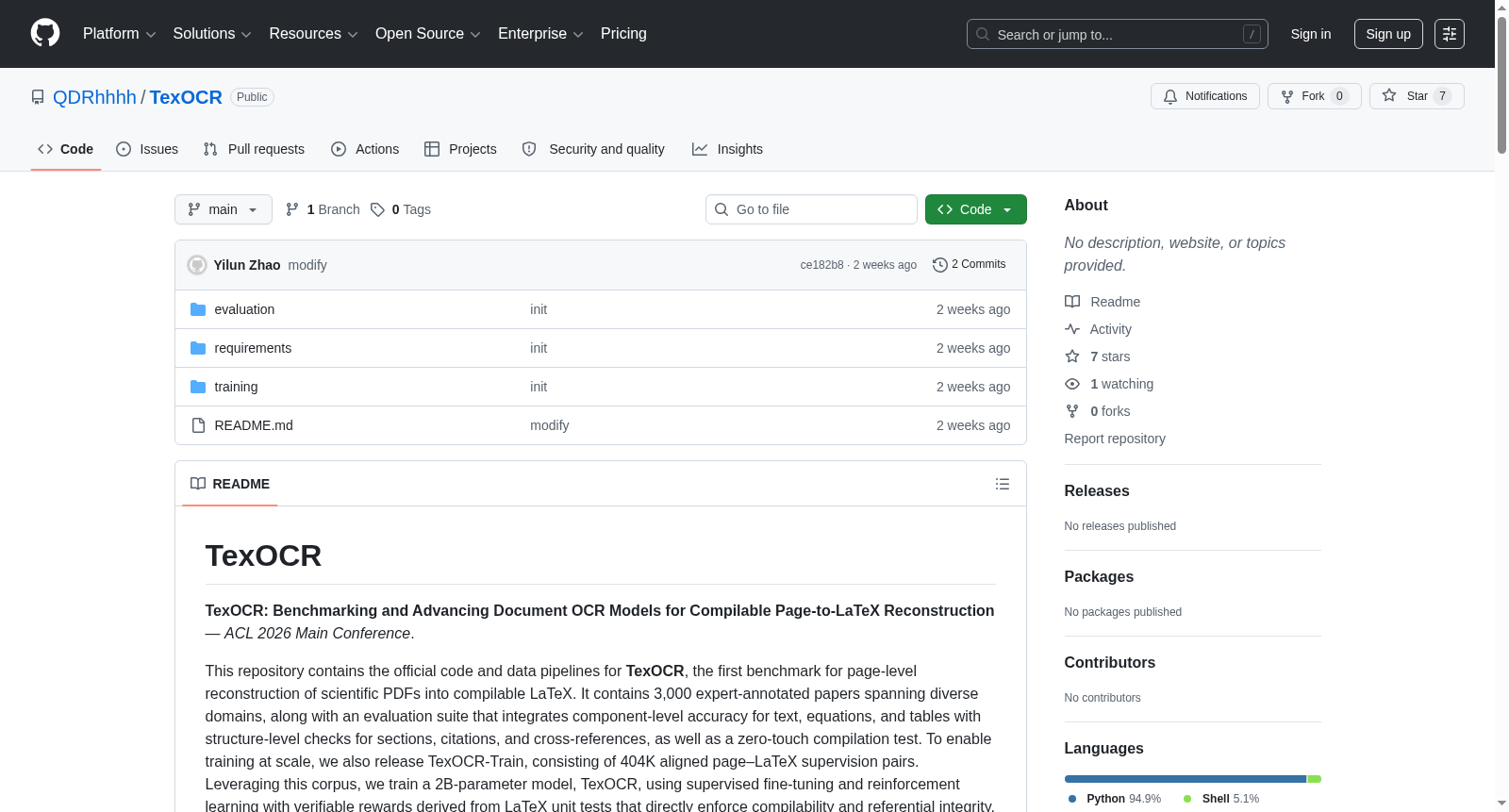The width and height of the screenshot is (1509, 812).
Task: View the 2 Commits history
Action: pos(970,264)
